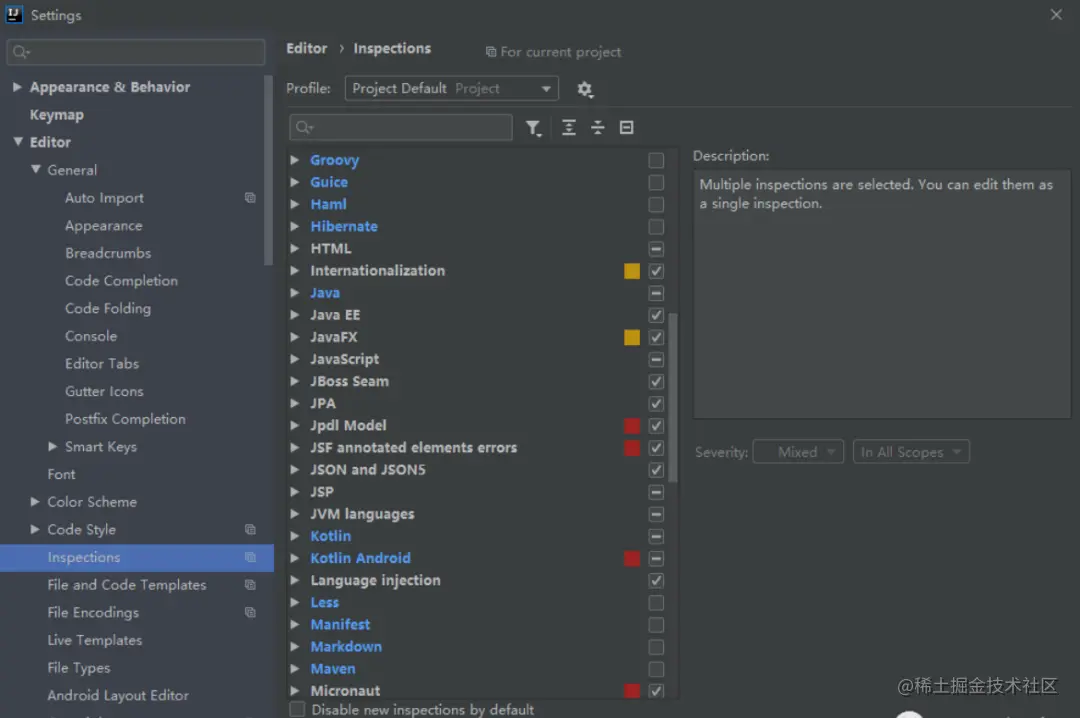This screenshot has height=718, width=1080.
Task: Open the In All Scopes dropdown
Action: pyautogui.click(x=911, y=452)
